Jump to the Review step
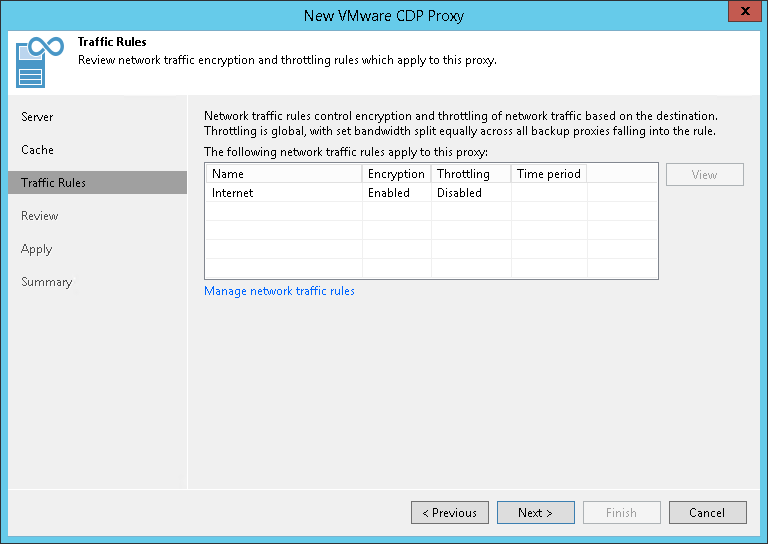768x544 pixels. [40, 216]
